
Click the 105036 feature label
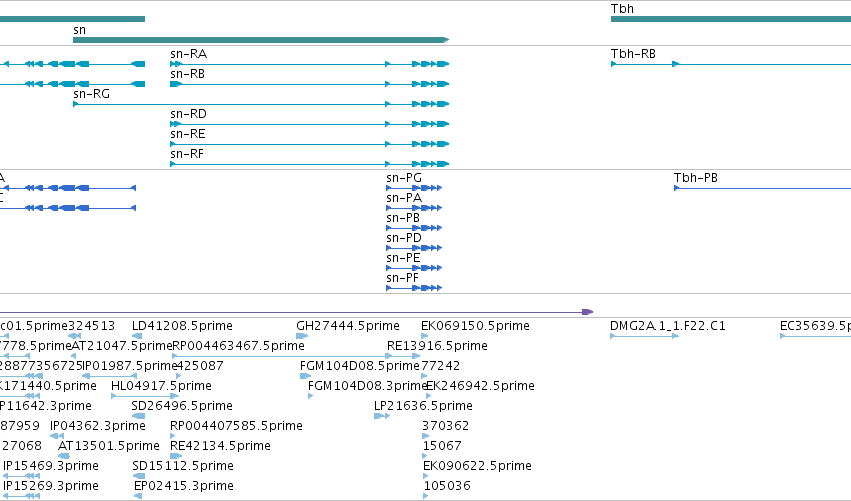(x=447, y=486)
